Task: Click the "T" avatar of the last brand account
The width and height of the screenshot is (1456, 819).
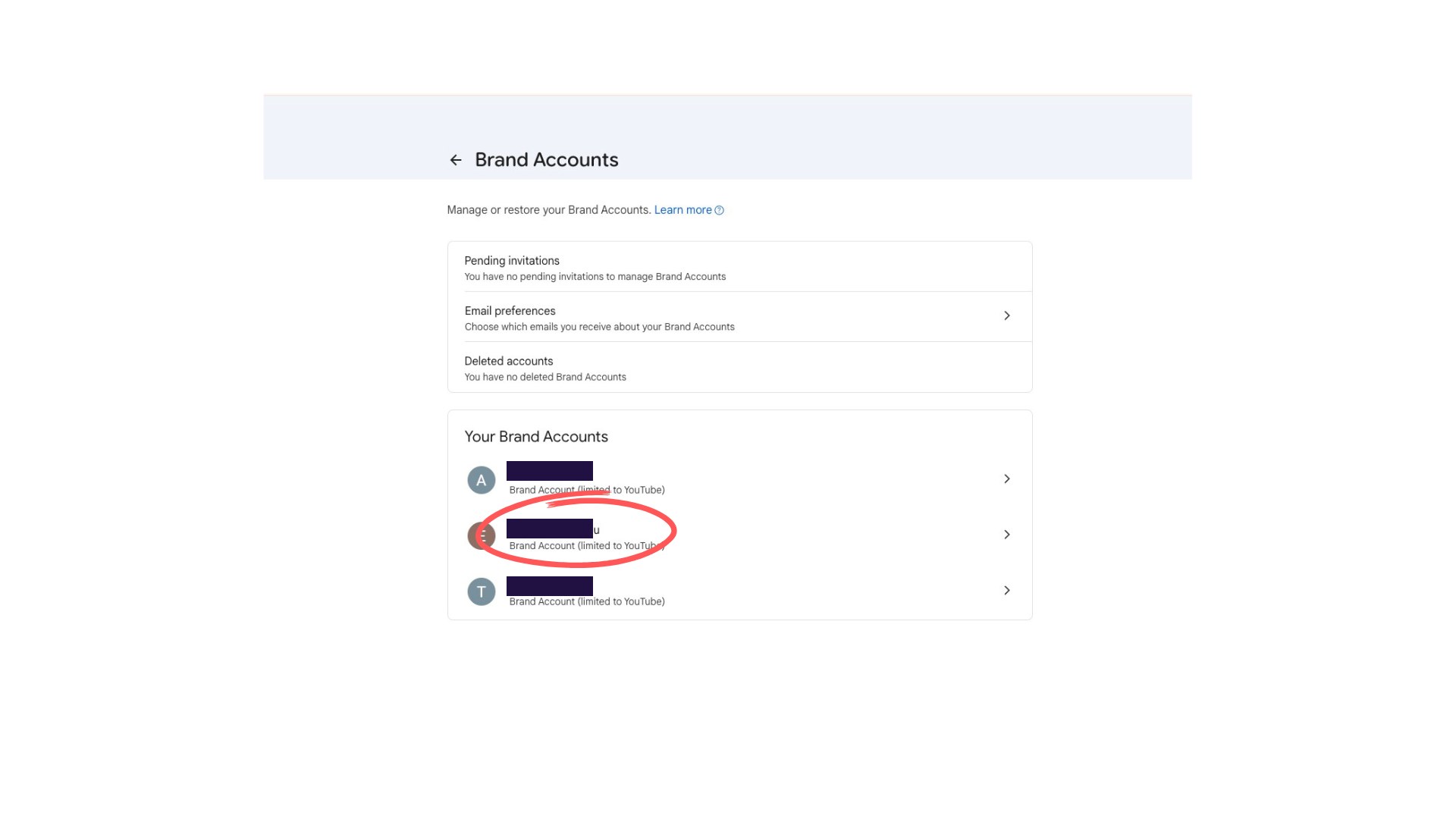Action: click(481, 591)
